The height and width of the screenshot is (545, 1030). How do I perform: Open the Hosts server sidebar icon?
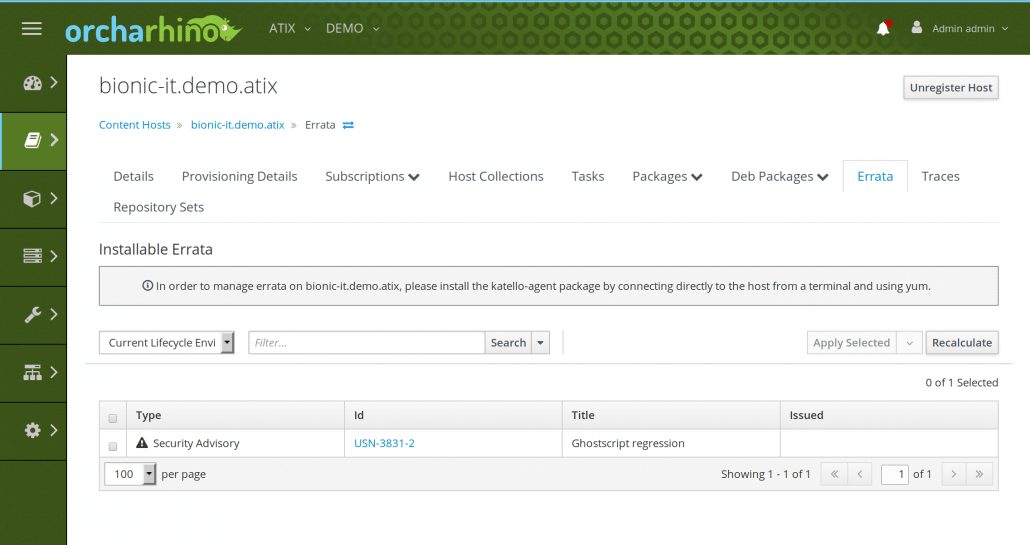[x=32, y=256]
